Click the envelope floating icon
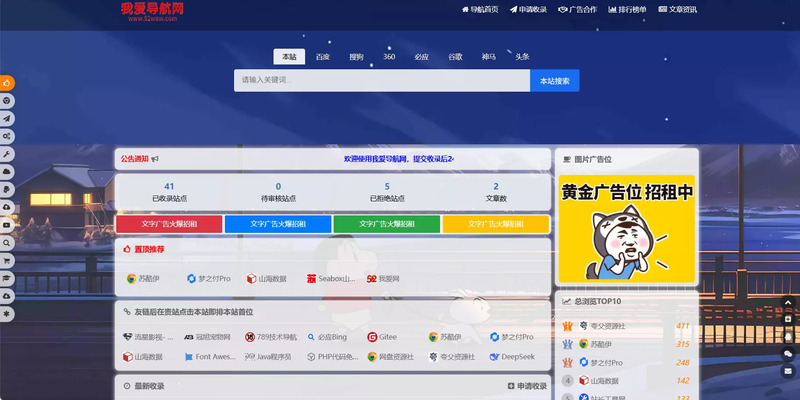 (x=788, y=371)
